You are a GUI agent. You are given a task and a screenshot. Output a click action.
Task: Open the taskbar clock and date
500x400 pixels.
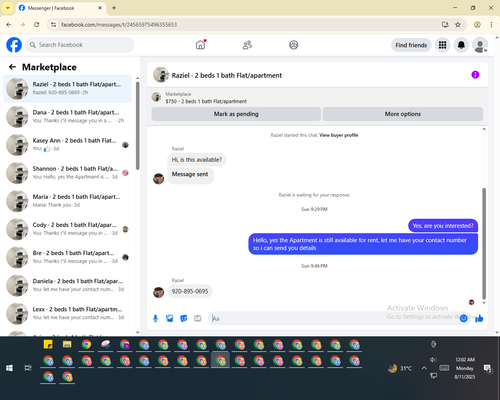(x=465, y=368)
